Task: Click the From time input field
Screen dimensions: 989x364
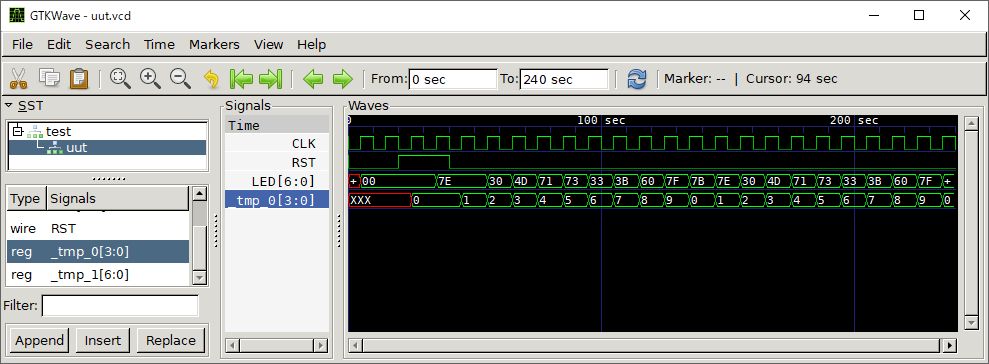Action: point(453,79)
